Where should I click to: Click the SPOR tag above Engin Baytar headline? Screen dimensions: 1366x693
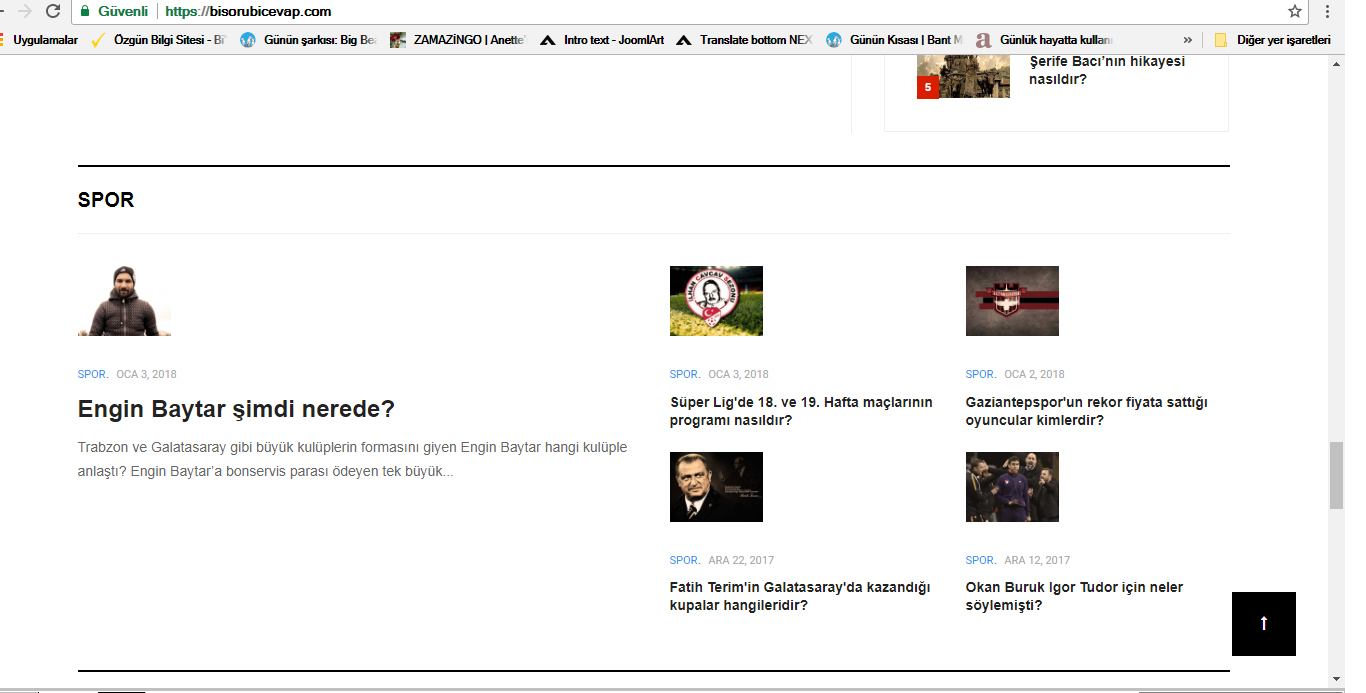[92, 374]
